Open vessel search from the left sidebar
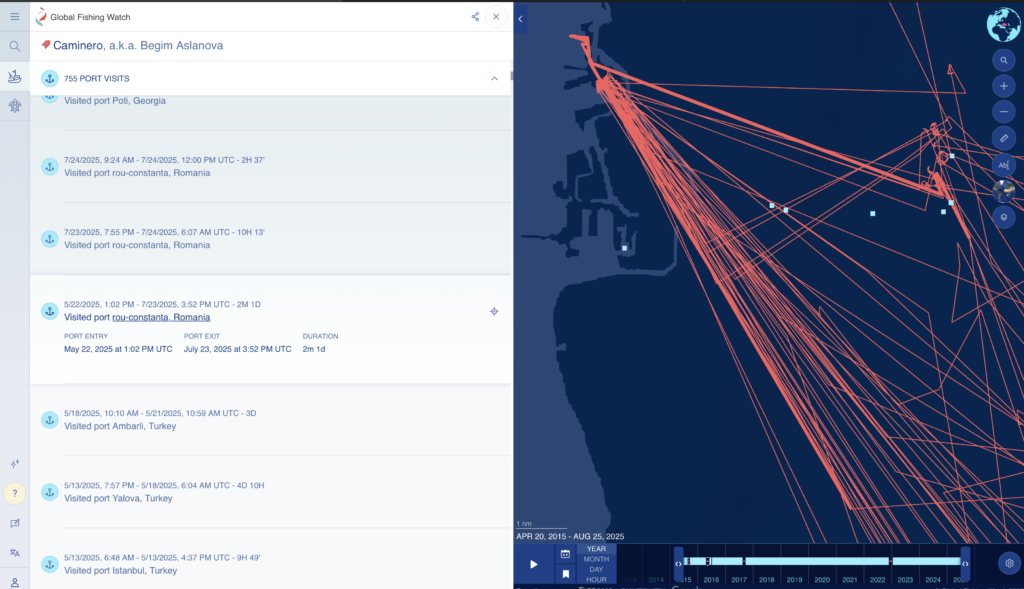This screenshot has width=1024, height=589. point(14,46)
